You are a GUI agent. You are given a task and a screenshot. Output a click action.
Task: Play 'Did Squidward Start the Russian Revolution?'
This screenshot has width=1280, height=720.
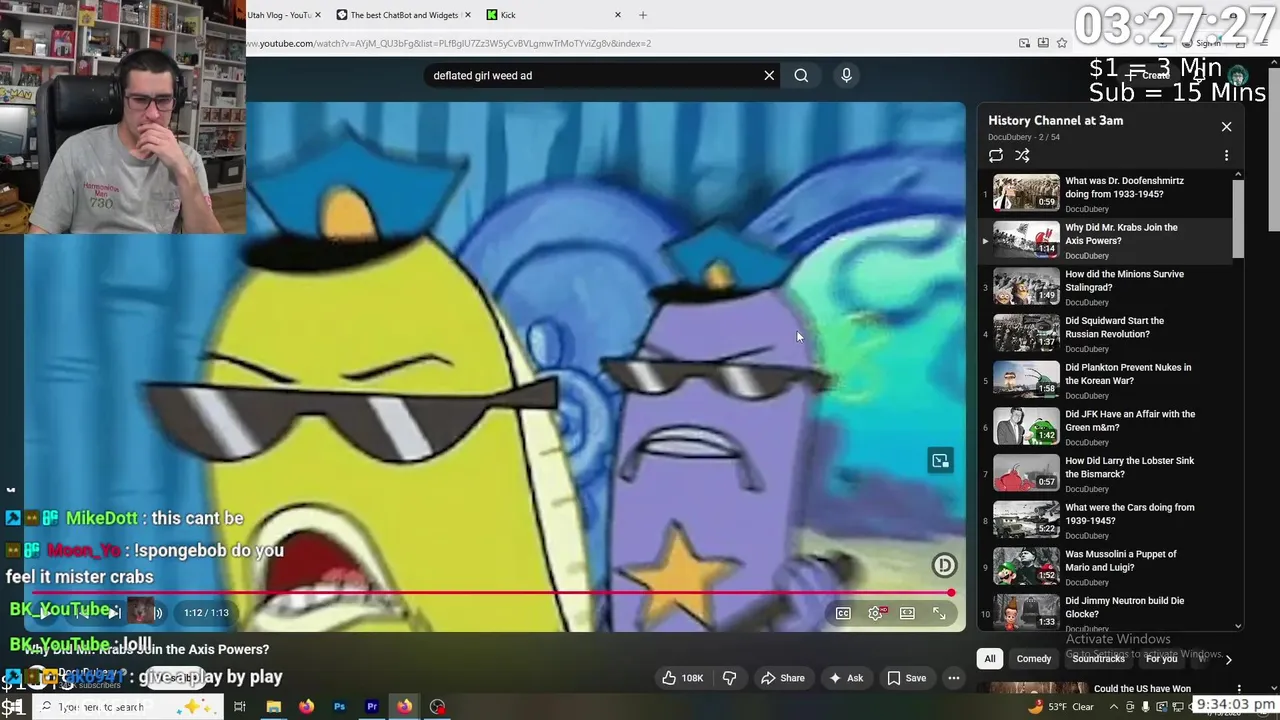1106,334
